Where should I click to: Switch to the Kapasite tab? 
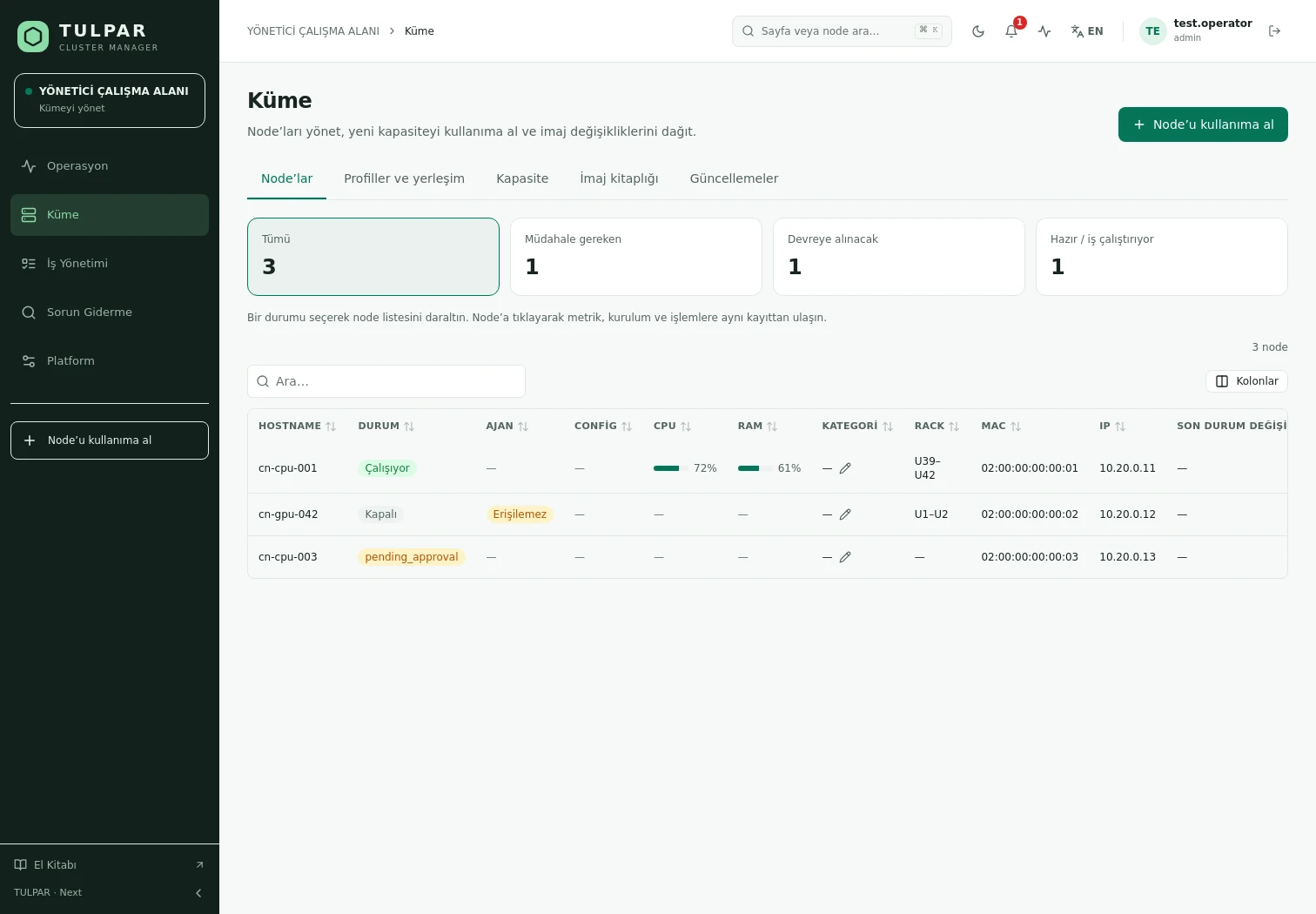click(x=522, y=178)
